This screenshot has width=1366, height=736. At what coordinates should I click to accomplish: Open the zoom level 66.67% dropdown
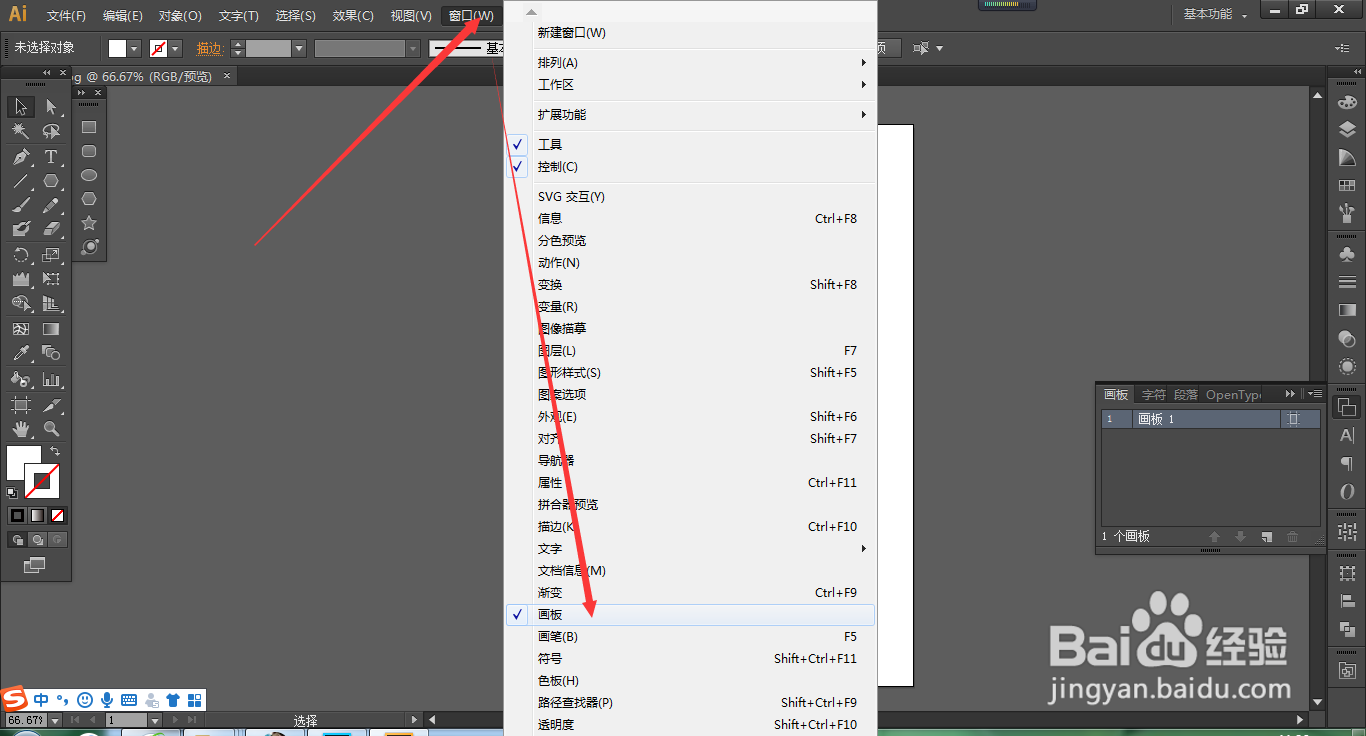point(54,720)
